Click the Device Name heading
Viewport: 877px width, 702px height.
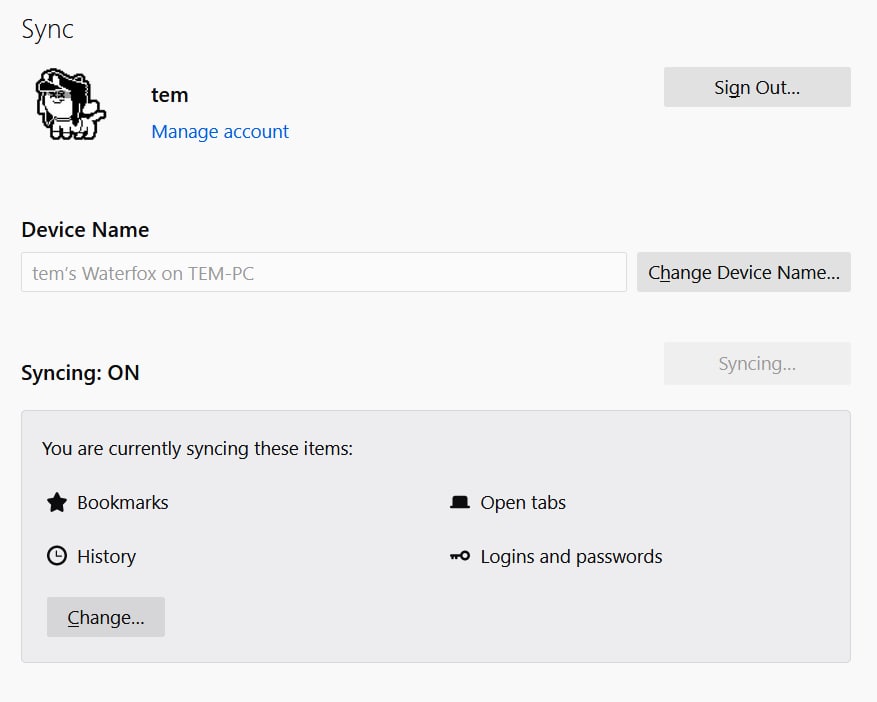(x=85, y=230)
